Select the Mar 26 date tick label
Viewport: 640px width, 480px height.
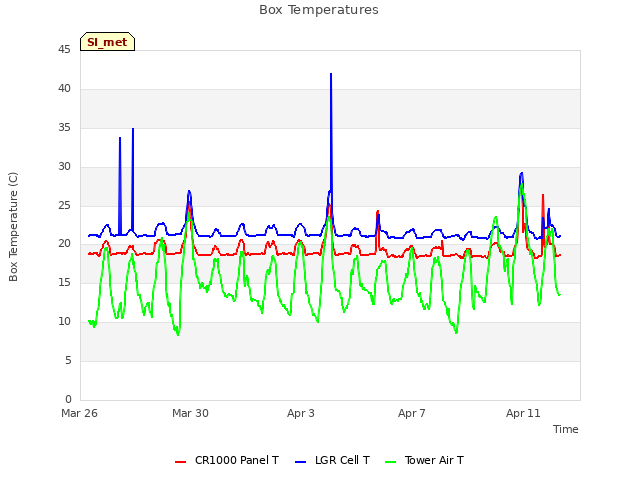click(80, 413)
